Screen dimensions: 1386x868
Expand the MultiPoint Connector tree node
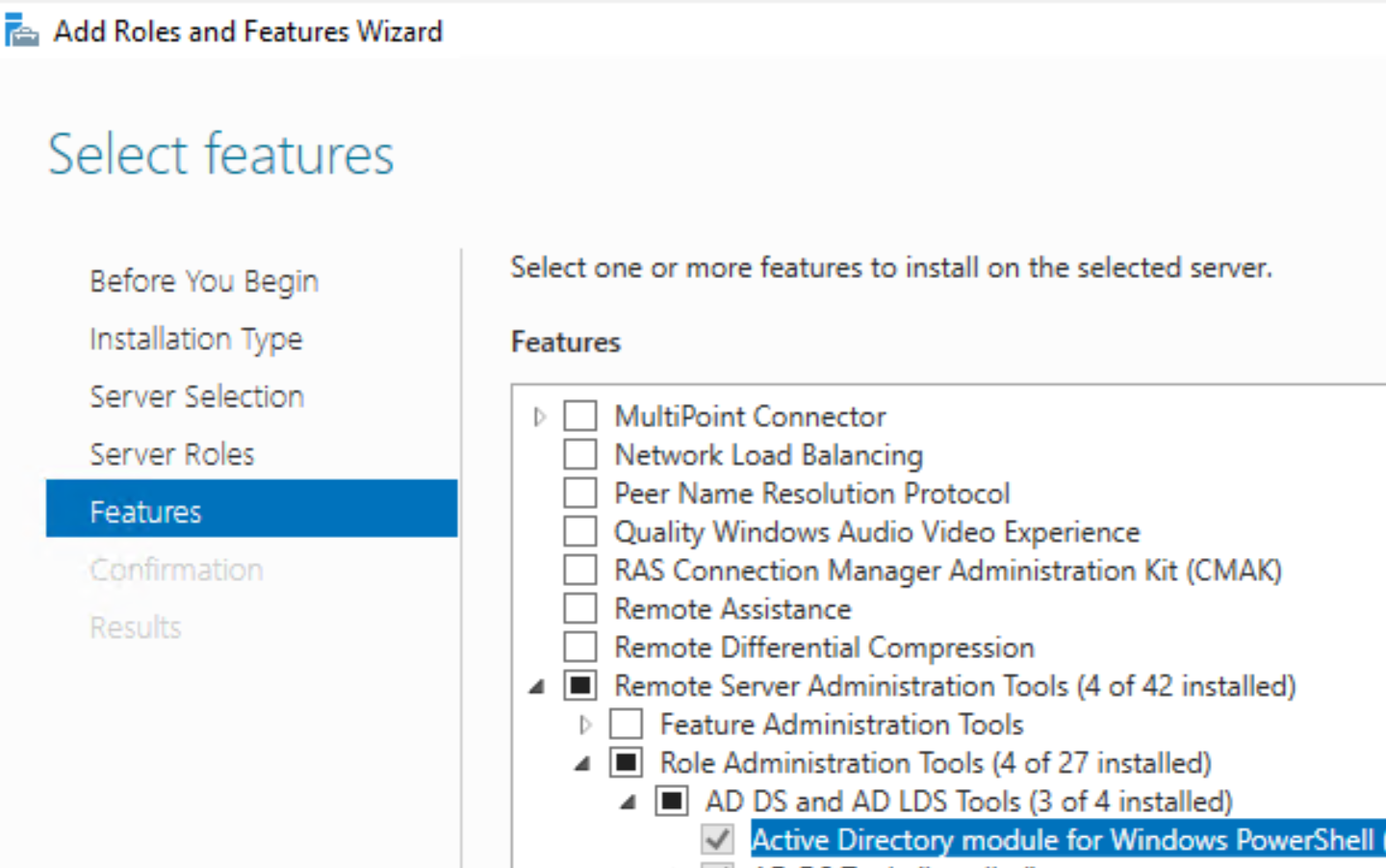[x=539, y=417]
